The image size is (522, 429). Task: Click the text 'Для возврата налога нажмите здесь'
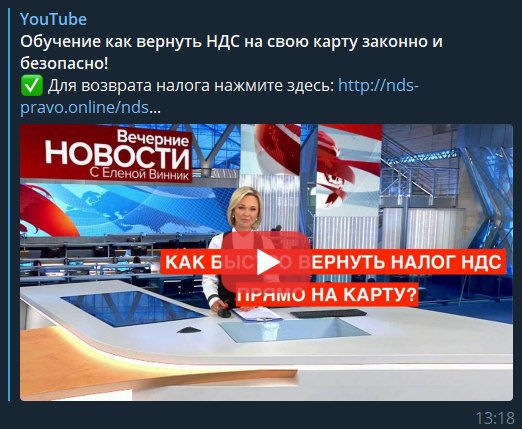[191, 86]
